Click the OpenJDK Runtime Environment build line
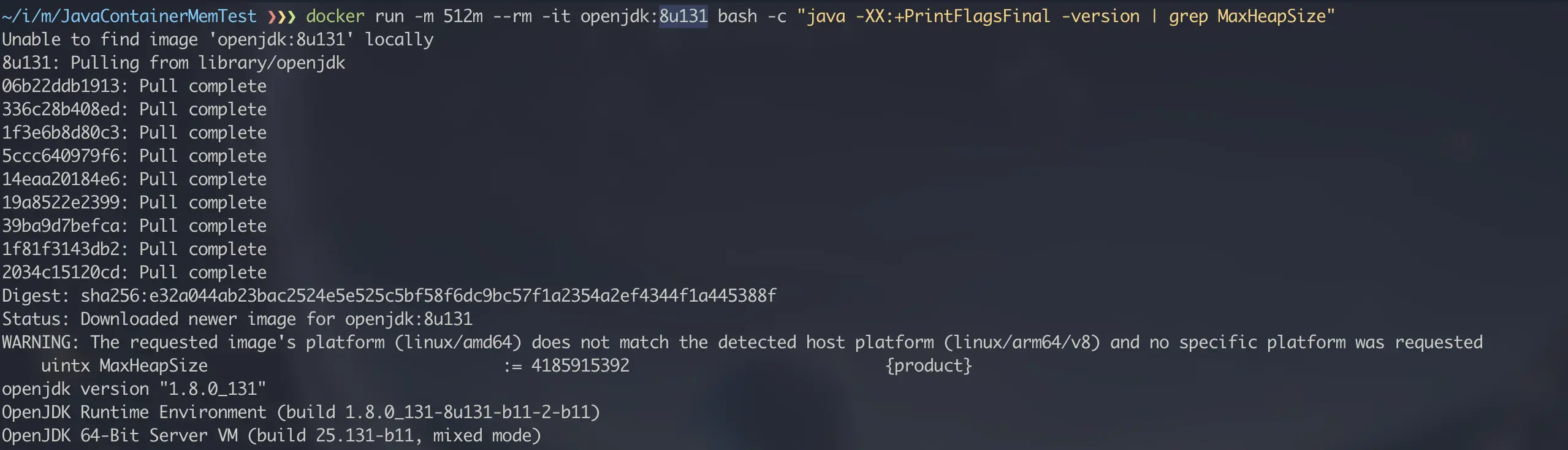This screenshot has height=450, width=1568. coord(301,412)
